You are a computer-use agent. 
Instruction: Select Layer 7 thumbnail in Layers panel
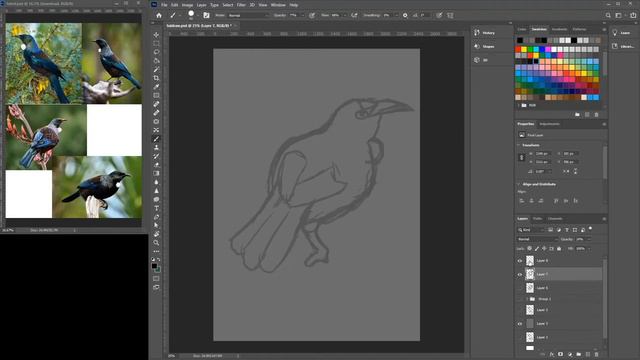[530, 274]
